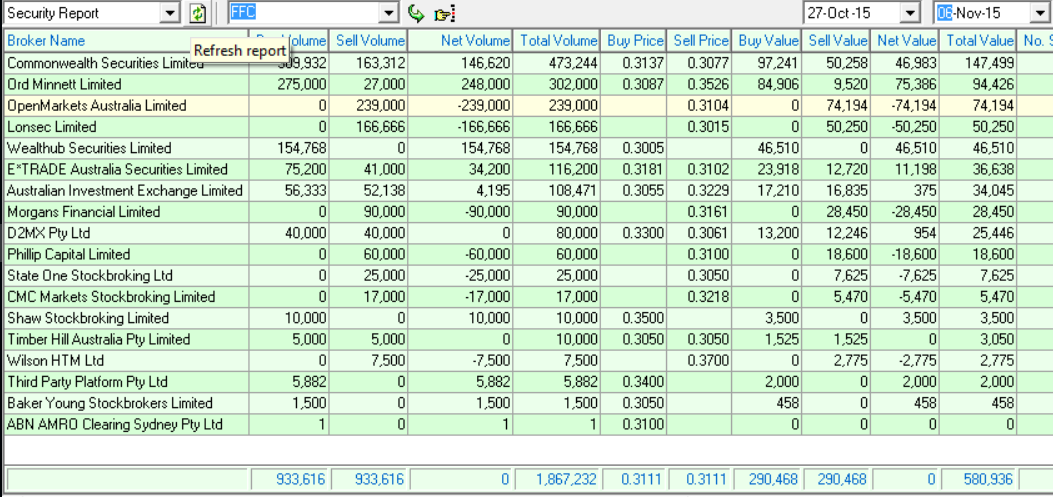Click the pointing hand icon in the toolbar
The width and height of the screenshot is (1053, 497).
(444, 13)
